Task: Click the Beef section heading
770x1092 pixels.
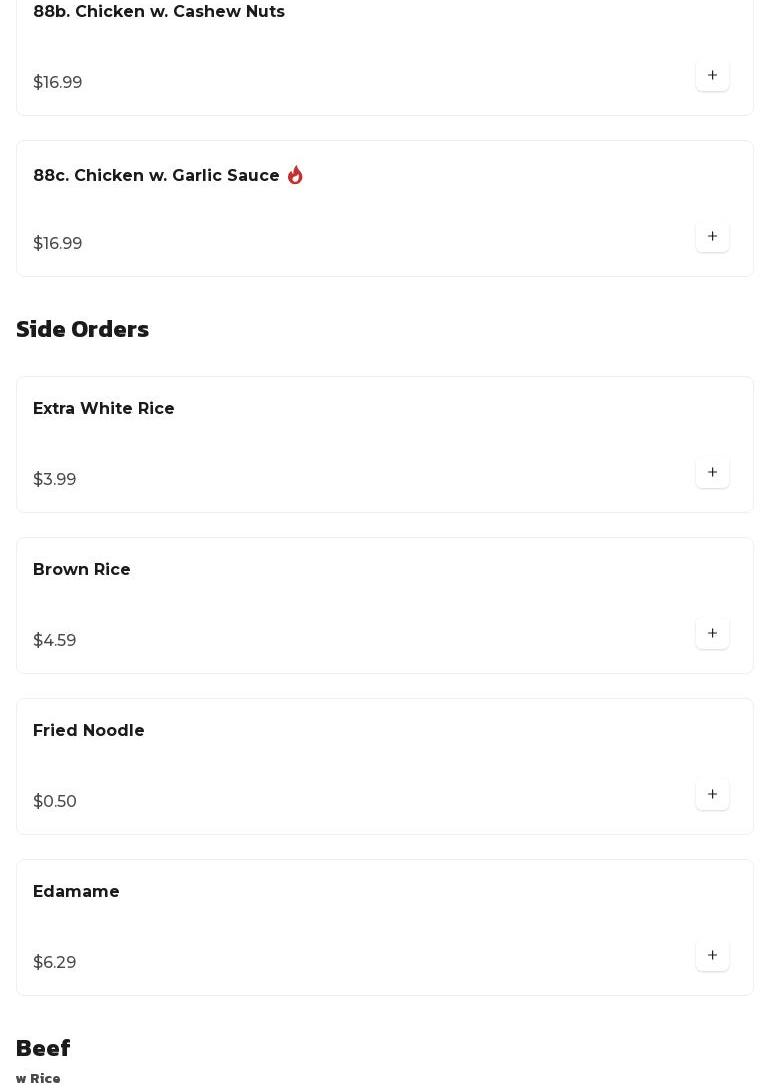Action: [43, 1048]
